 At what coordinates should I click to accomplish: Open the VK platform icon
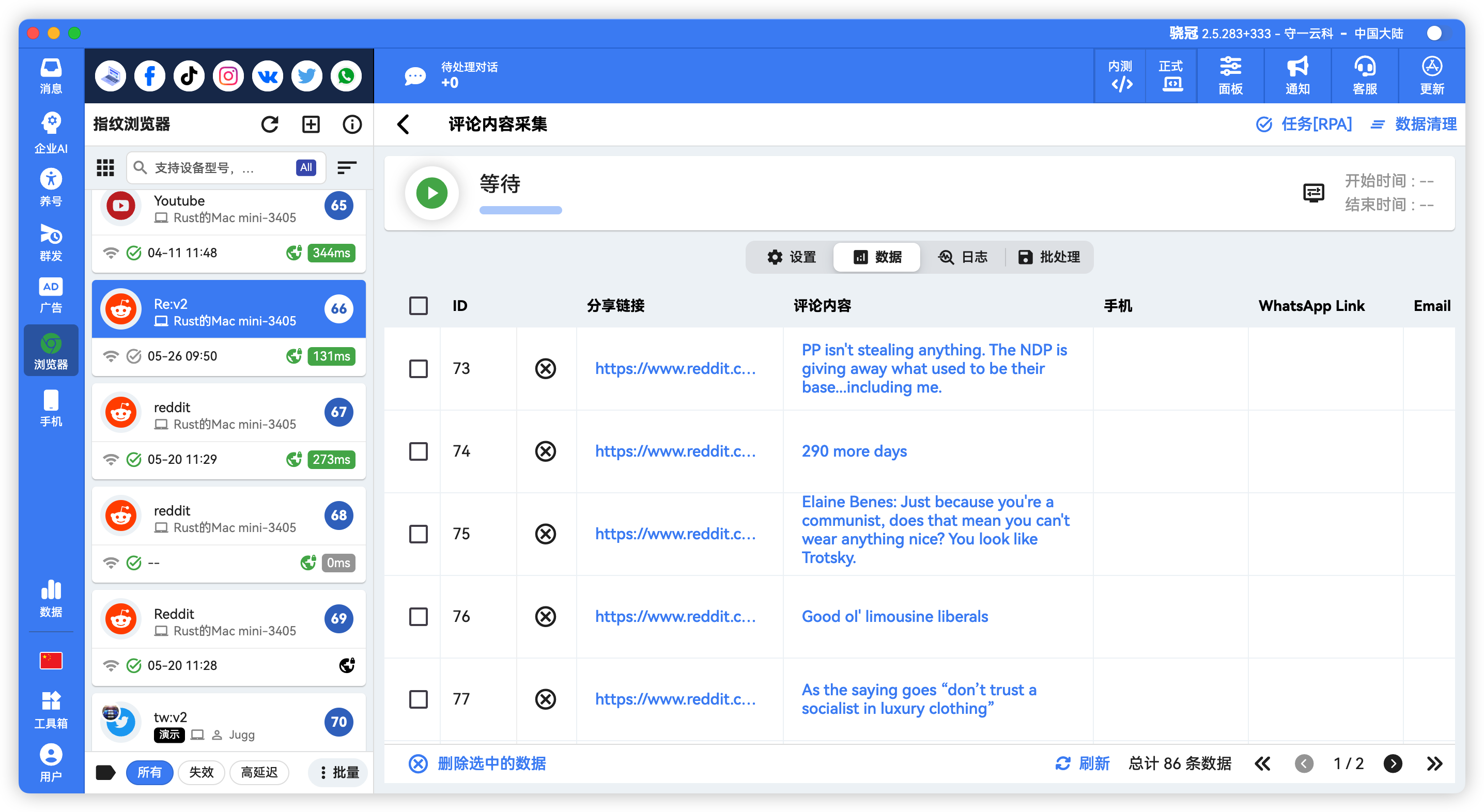coord(267,76)
